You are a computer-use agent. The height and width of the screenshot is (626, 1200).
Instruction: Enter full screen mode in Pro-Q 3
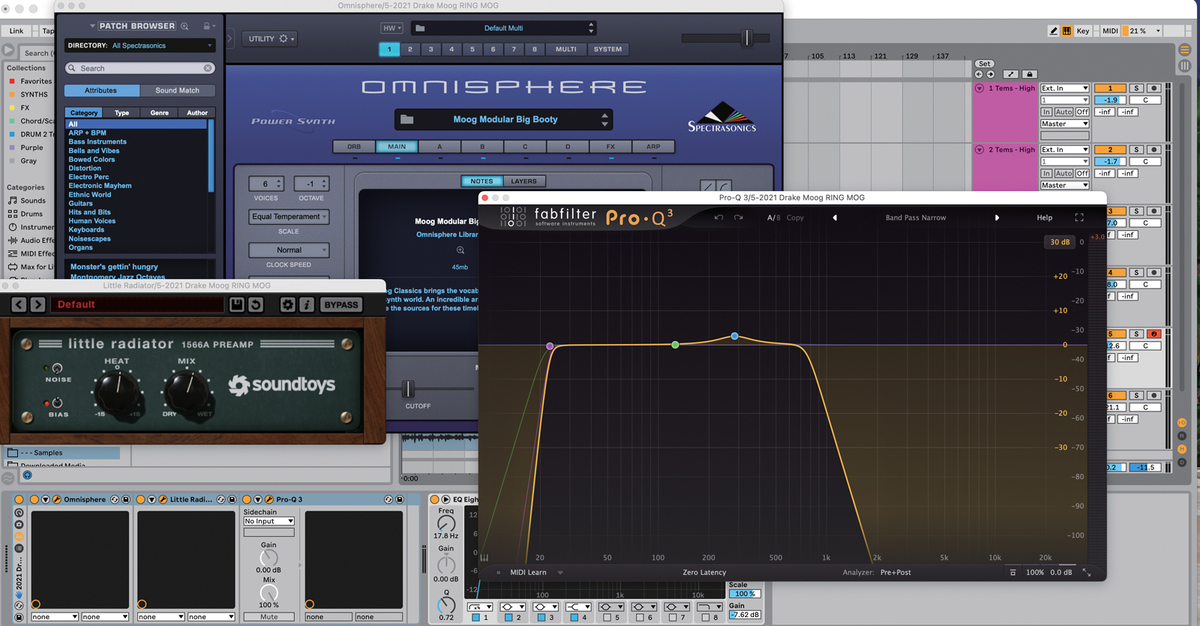click(1079, 217)
